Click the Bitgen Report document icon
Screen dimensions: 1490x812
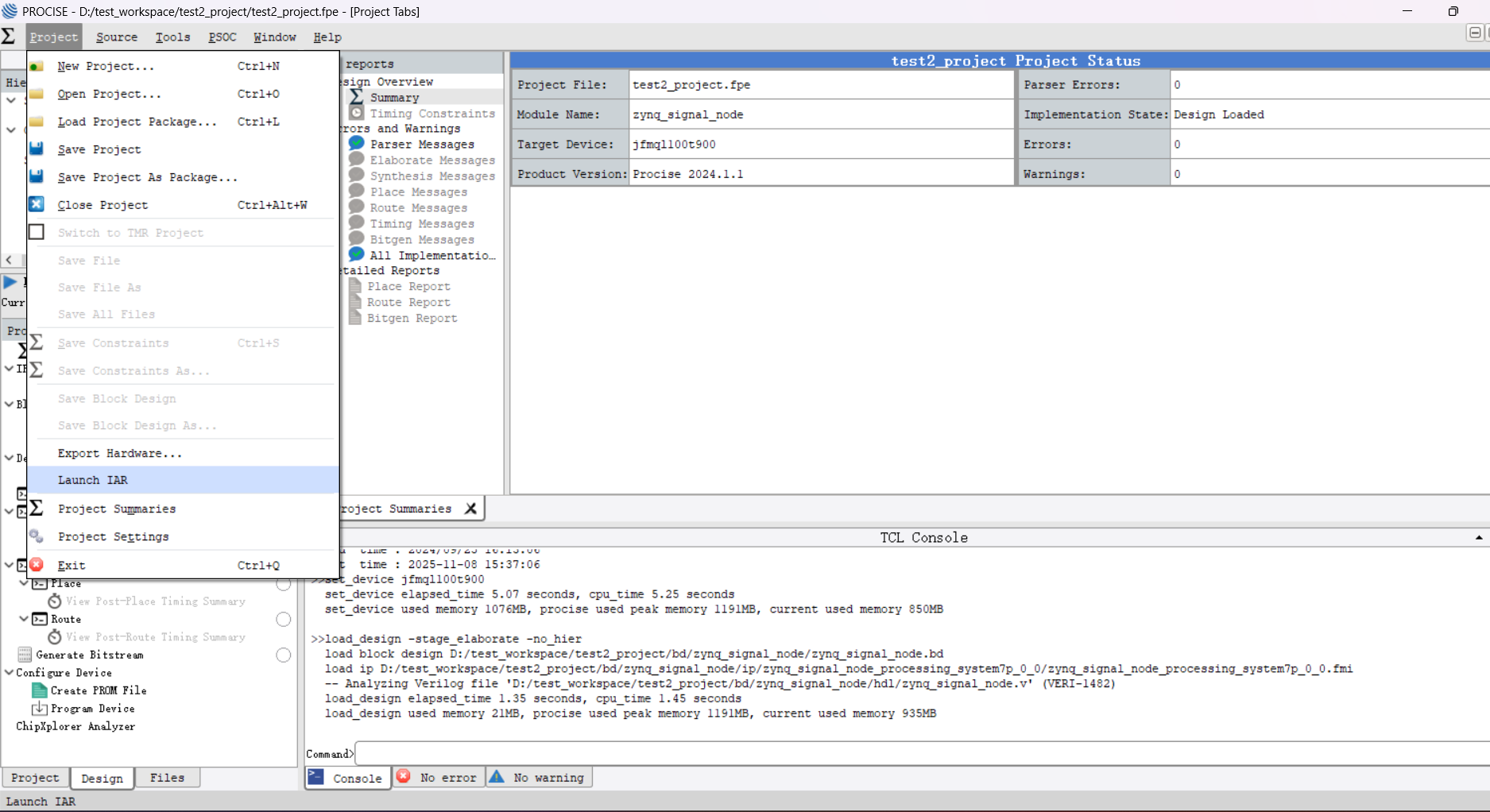[x=355, y=318]
